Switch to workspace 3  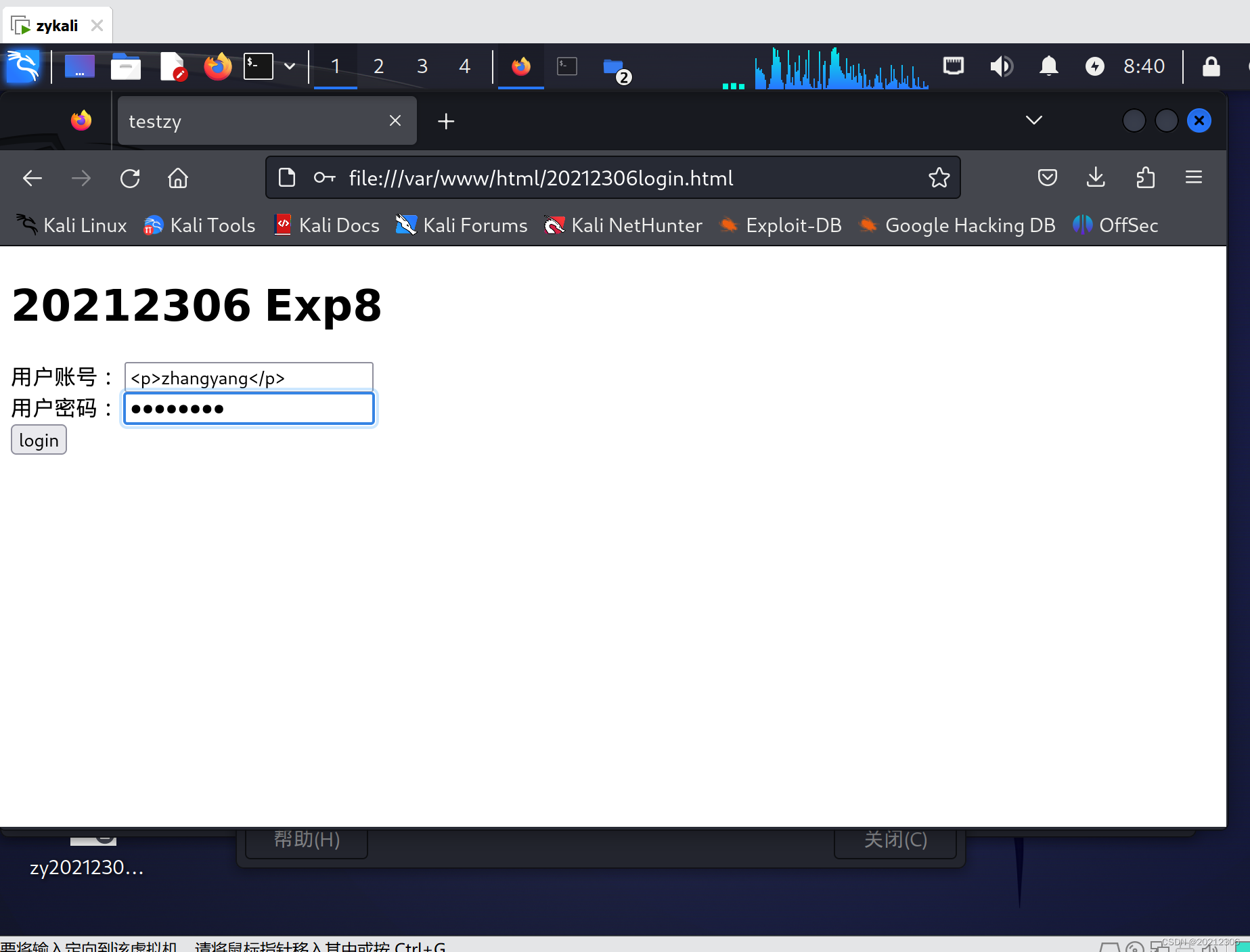[422, 66]
